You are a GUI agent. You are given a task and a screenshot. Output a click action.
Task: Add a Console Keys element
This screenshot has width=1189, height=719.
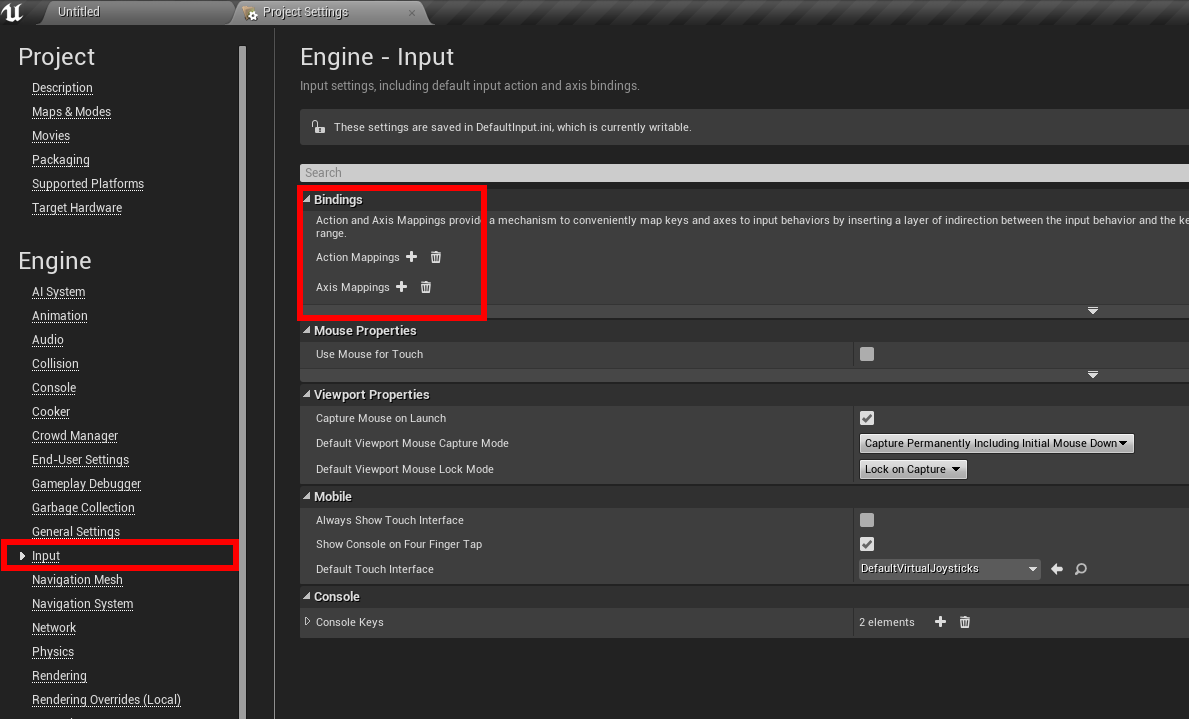coord(940,622)
